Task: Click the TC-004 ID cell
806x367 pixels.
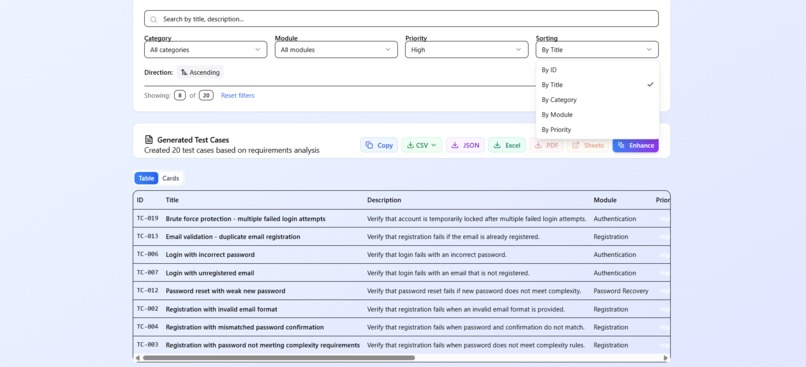Action: [x=148, y=327]
